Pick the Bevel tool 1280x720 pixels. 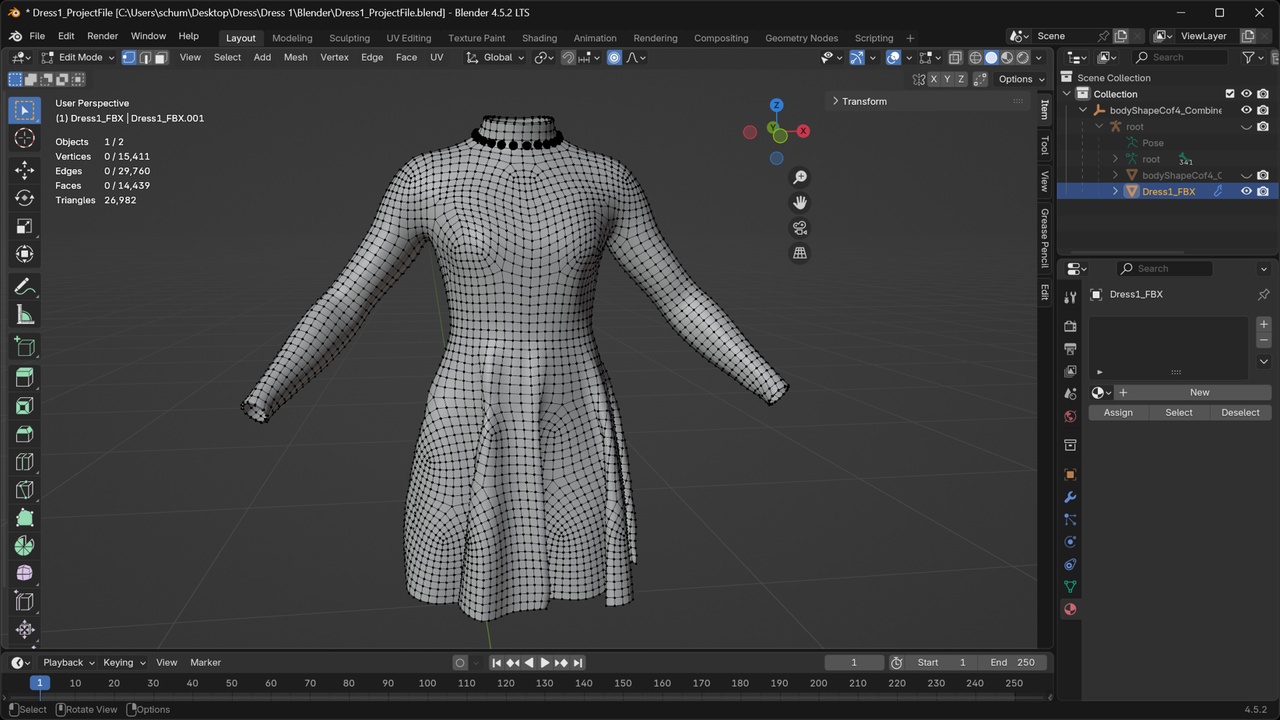pyautogui.click(x=25, y=434)
